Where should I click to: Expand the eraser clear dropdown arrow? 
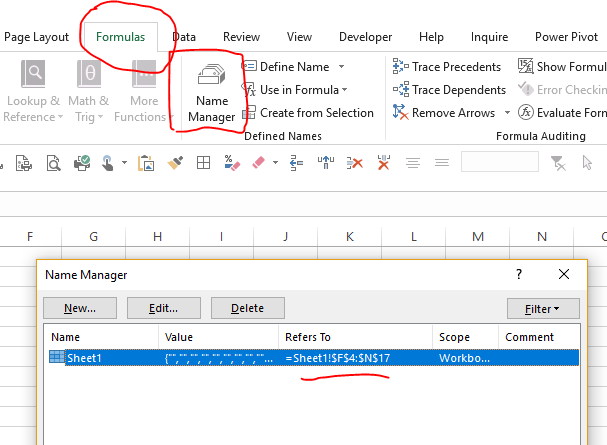pos(275,163)
